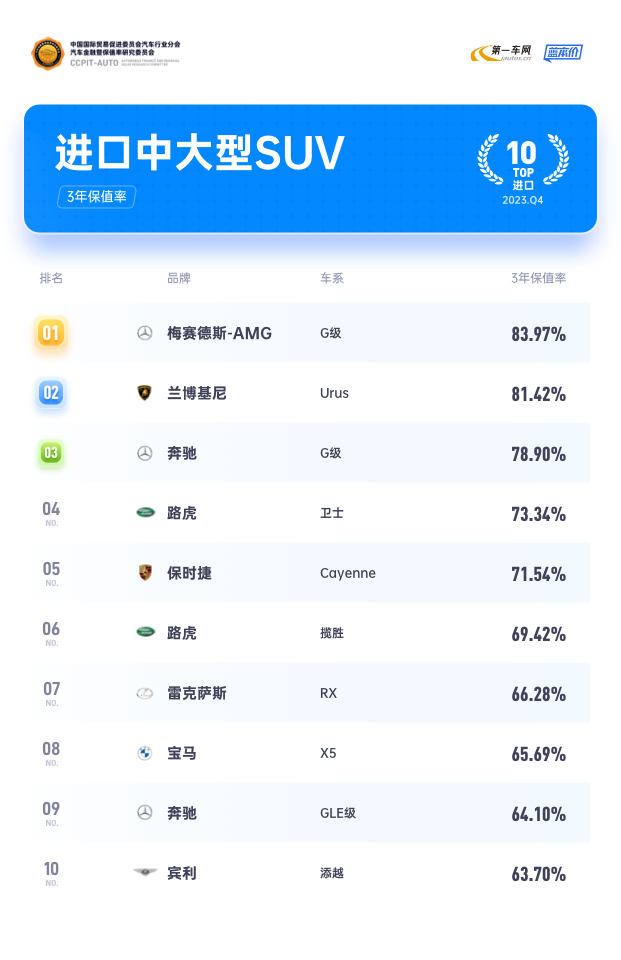Click the Bentley wings logo

145,872
